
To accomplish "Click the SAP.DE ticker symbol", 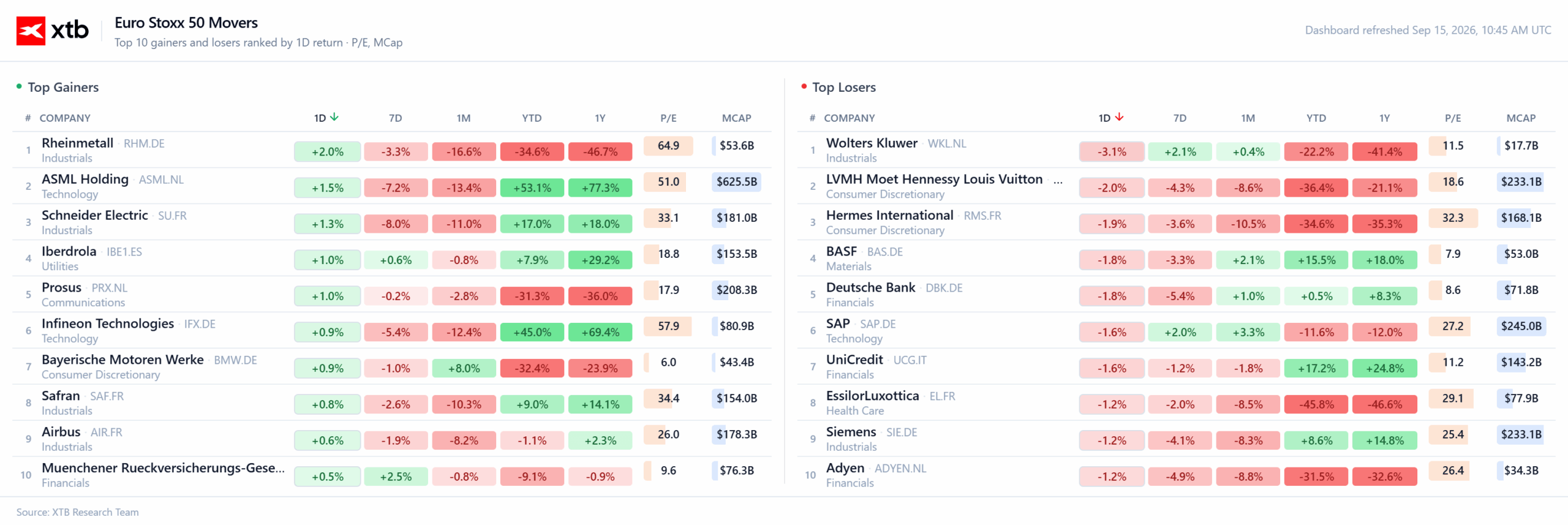I will pos(878,324).
